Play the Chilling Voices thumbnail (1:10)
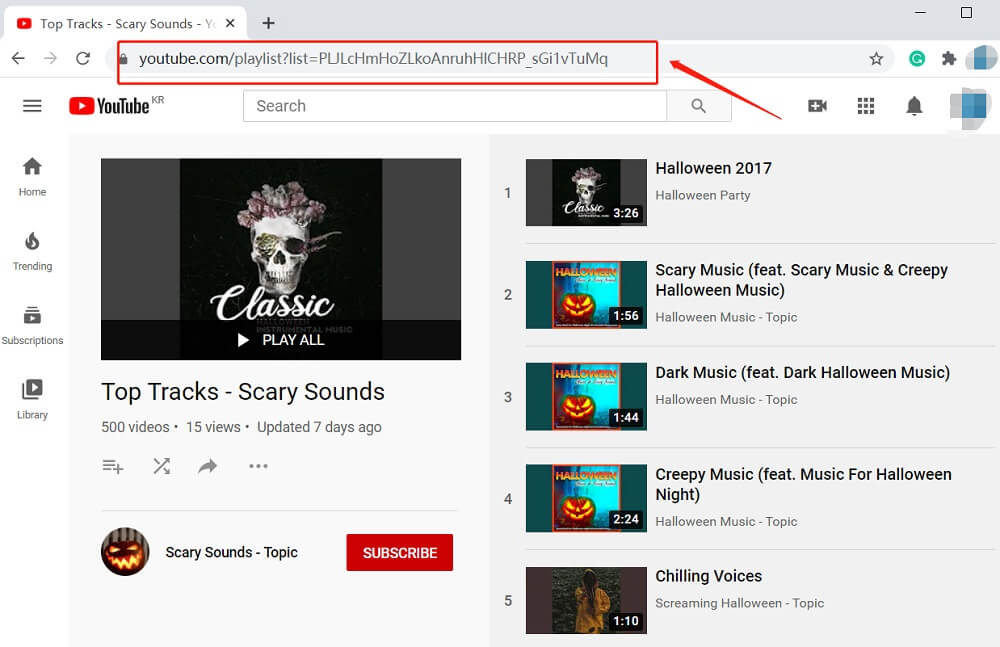 (586, 600)
